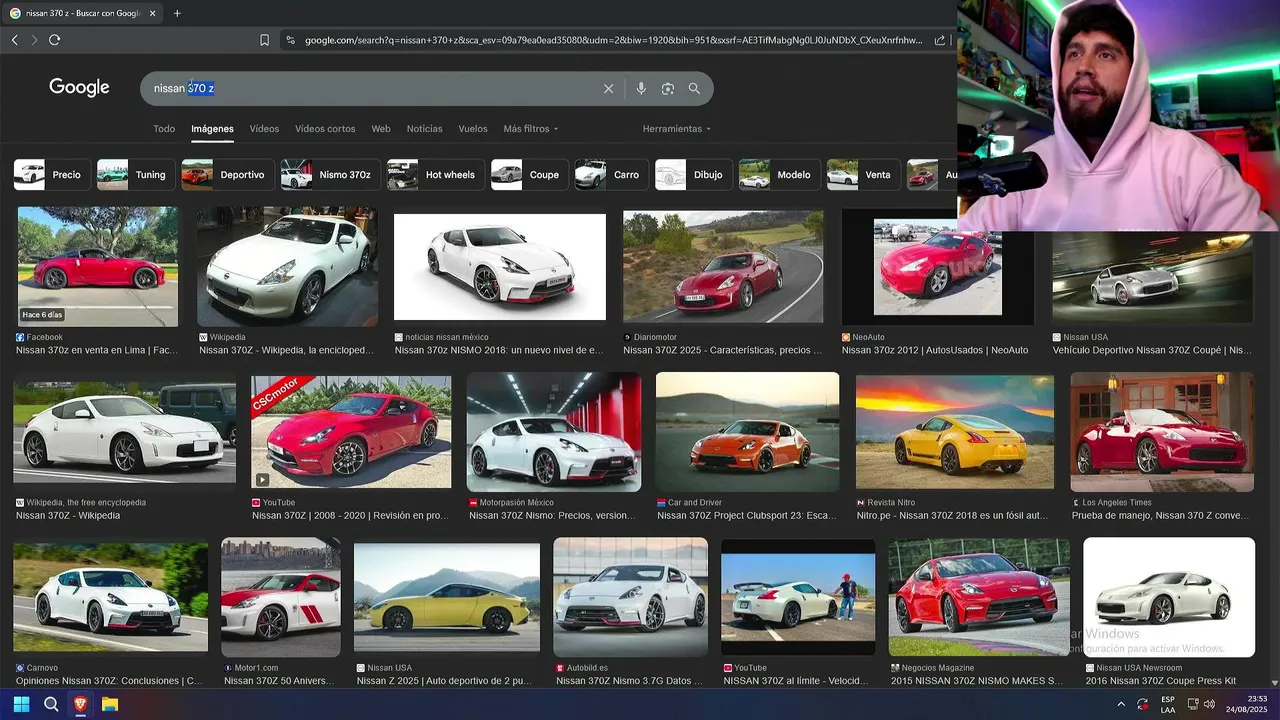Open the Videos cortos tab
Image resolution: width=1280 pixels, height=720 pixels.
coord(325,129)
